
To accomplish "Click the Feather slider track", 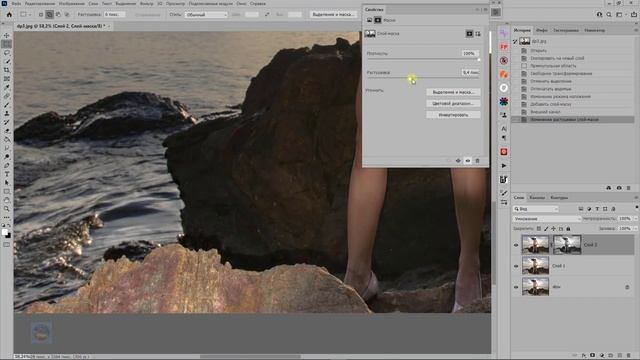I will pyautogui.click(x=423, y=78).
